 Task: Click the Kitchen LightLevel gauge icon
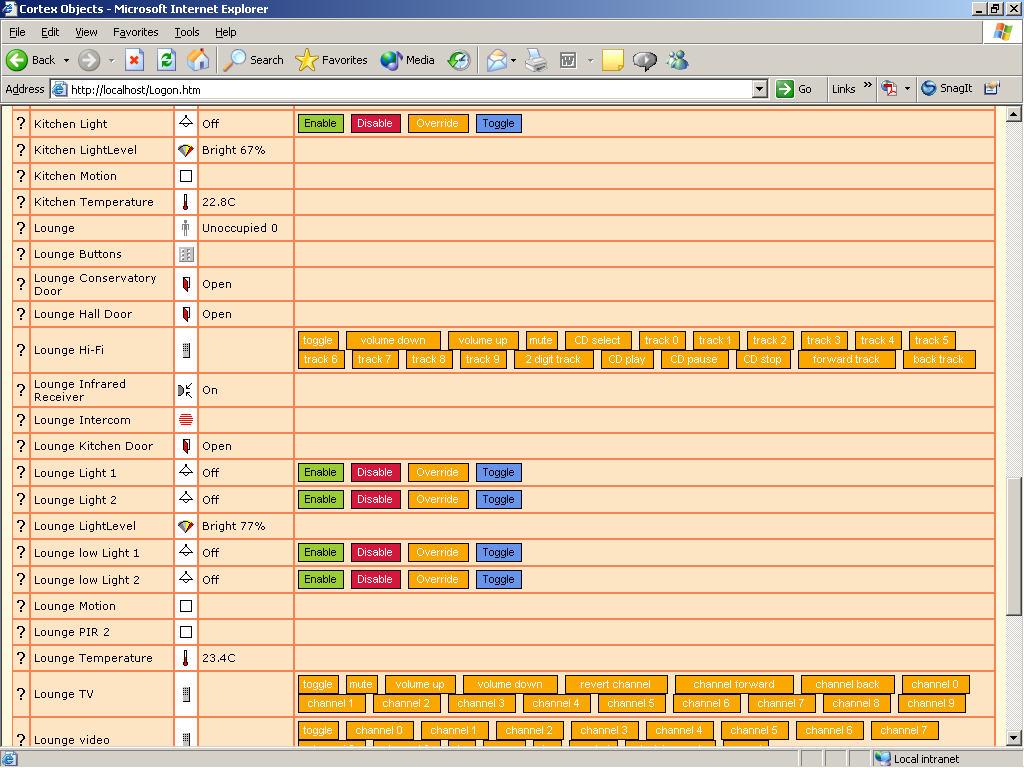pyautogui.click(x=186, y=150)
